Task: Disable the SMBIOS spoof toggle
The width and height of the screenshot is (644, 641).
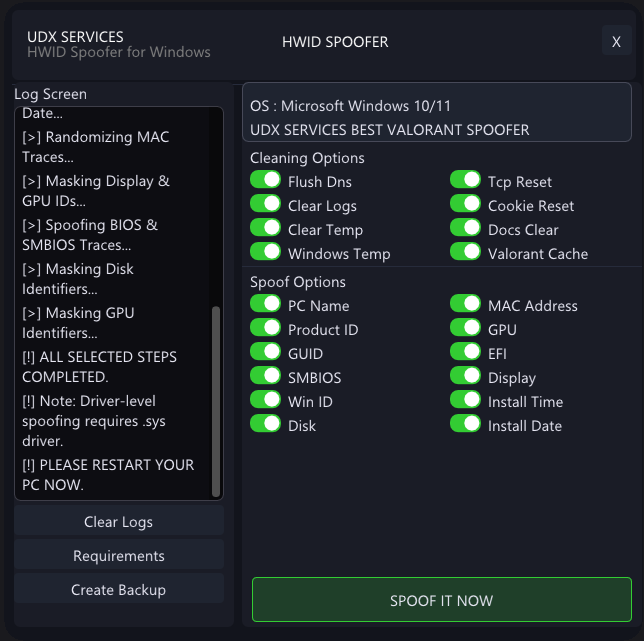Action: (265, 377)
